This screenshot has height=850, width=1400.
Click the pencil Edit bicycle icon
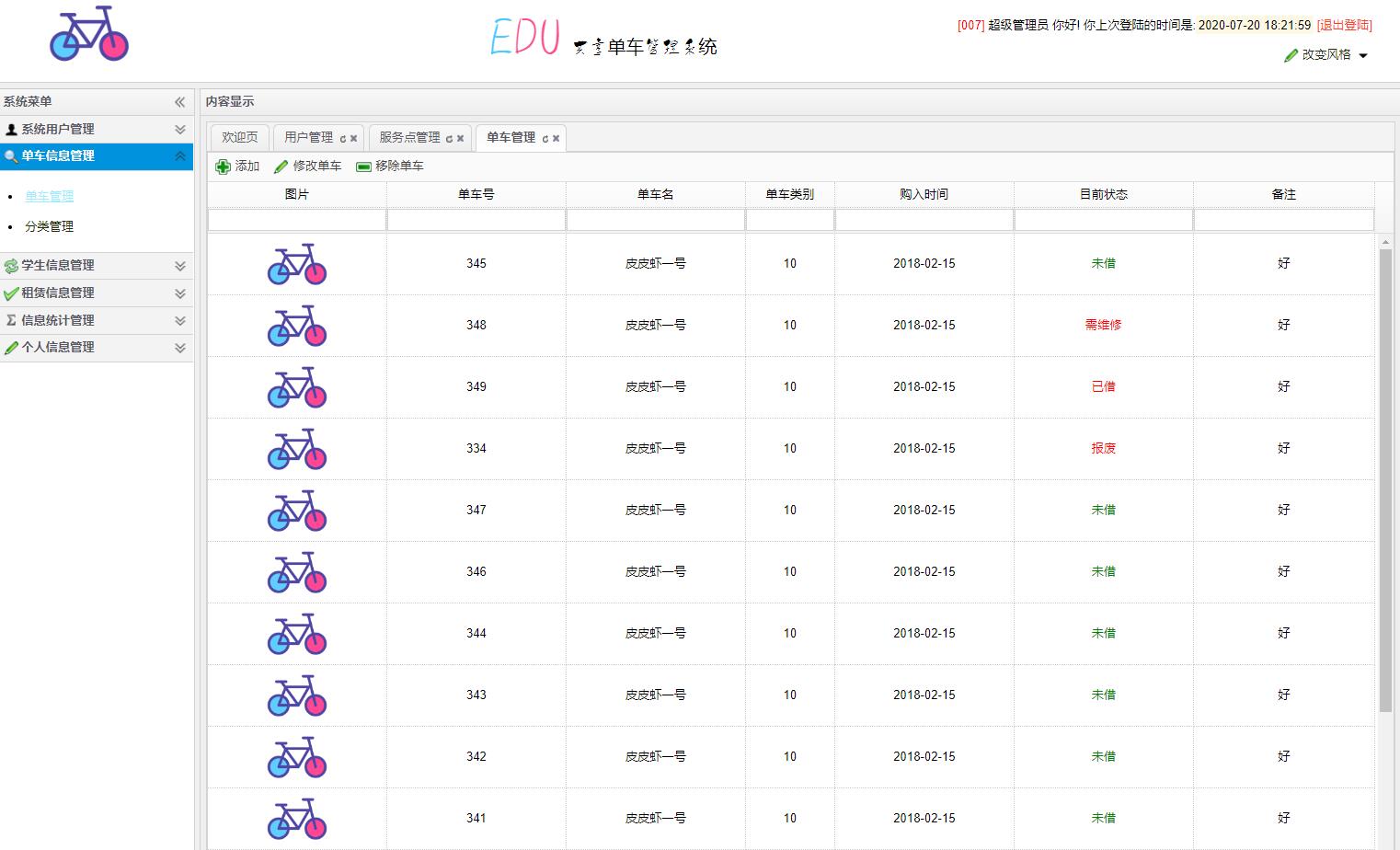click(x=281, y=167)
